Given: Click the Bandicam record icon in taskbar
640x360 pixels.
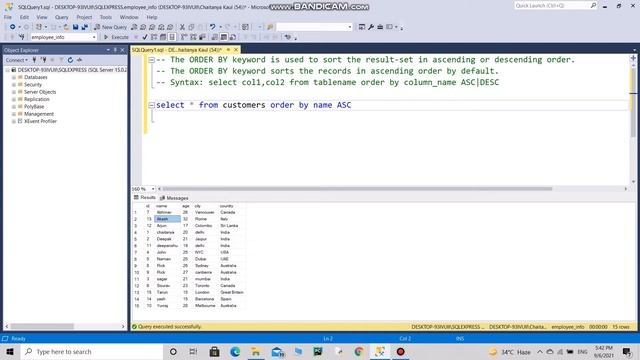Looking at the screenshot, I should pyautogui.click(x=400, y=351).
